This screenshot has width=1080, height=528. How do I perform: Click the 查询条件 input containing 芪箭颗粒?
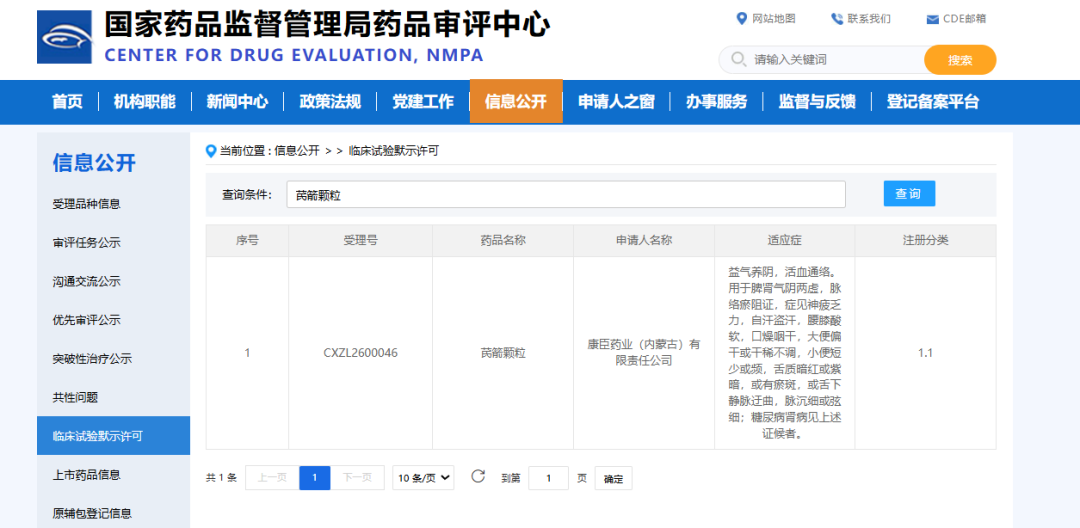(x=566, y=195)
